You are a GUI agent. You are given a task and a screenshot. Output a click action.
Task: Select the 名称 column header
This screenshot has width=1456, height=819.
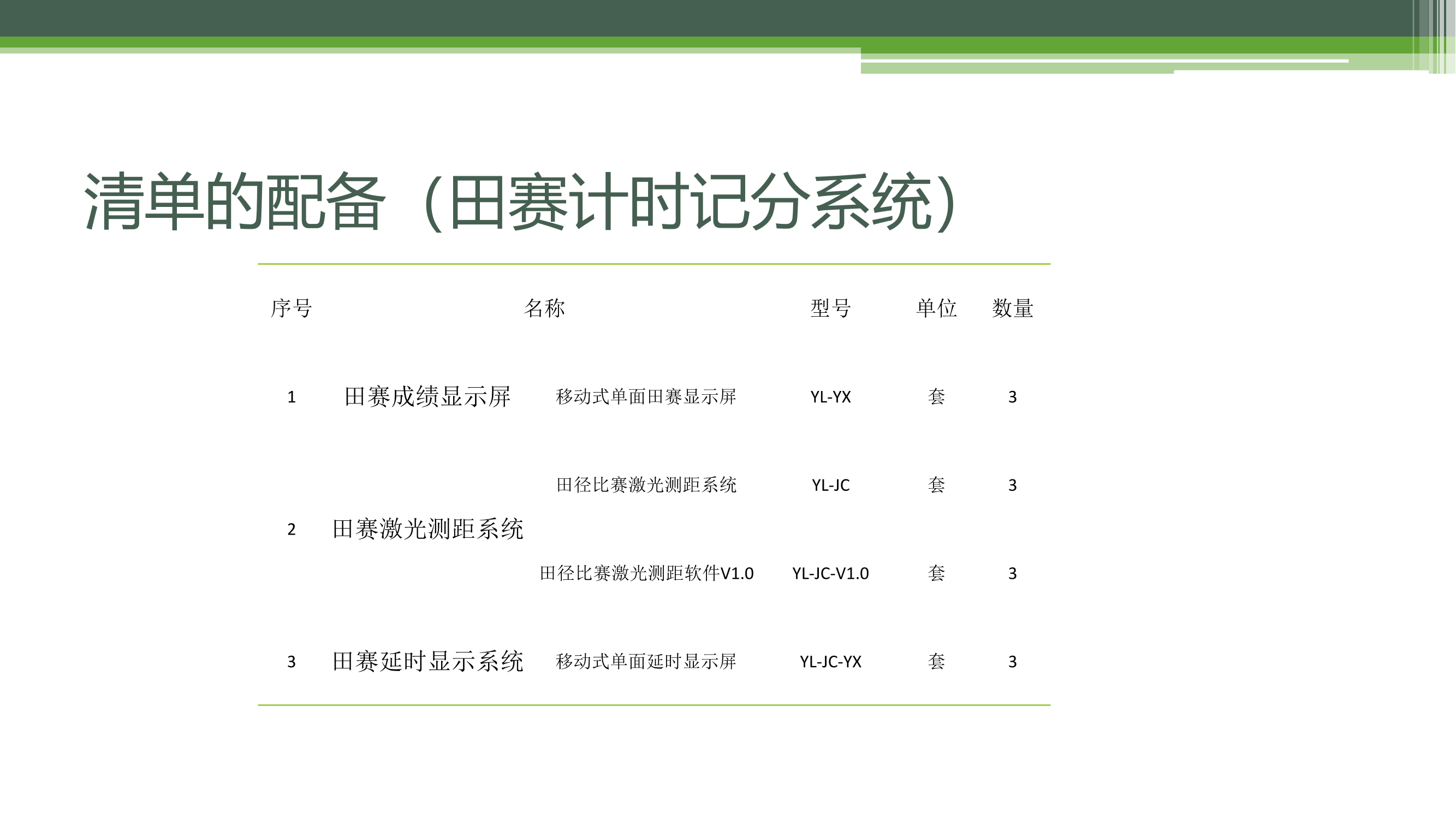coord(544,308)
